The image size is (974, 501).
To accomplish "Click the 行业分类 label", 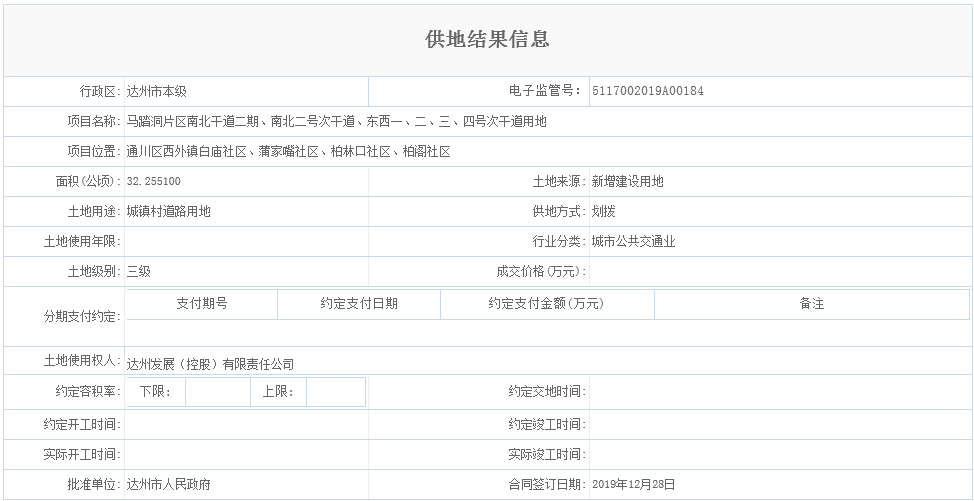I will click(x=560, y=241).
